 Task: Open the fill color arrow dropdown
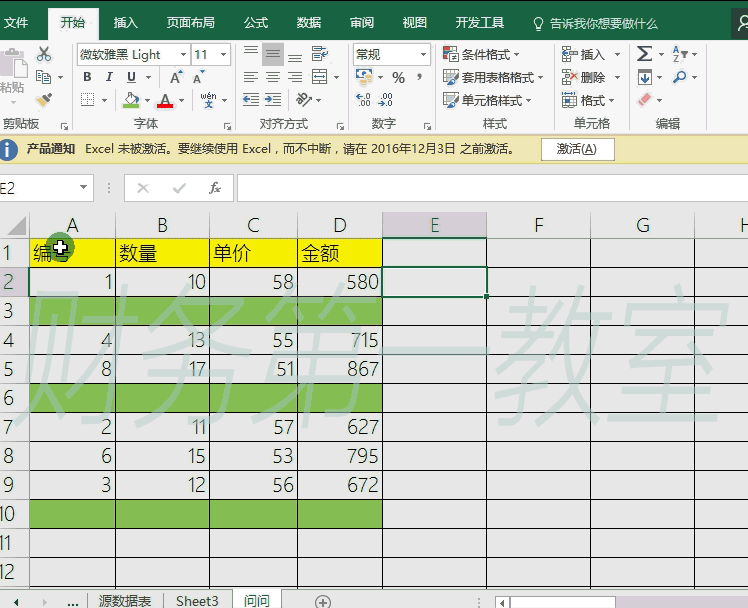[x=147, y=100]
